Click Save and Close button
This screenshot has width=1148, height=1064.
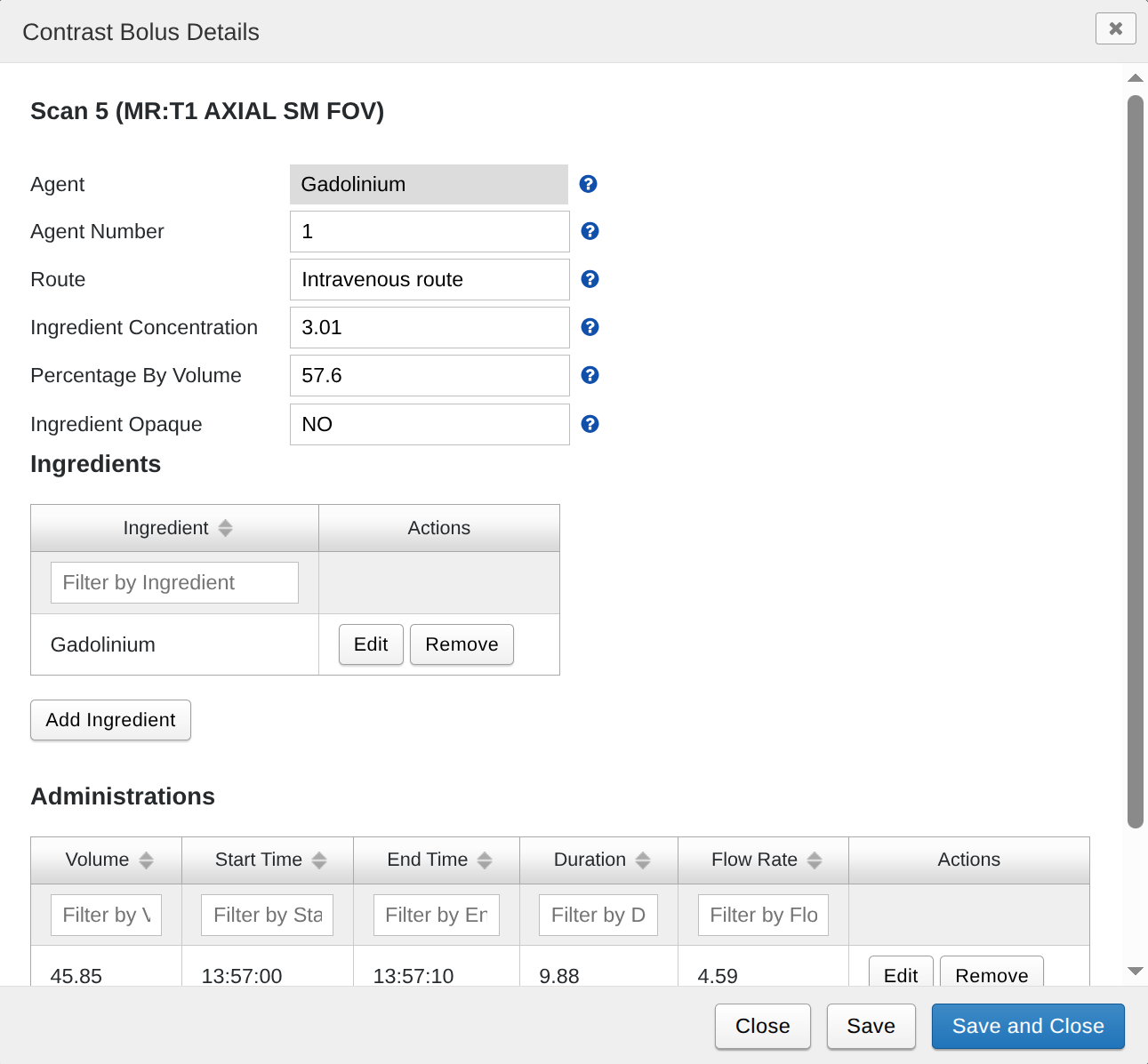click(x=1028, y=1026)
